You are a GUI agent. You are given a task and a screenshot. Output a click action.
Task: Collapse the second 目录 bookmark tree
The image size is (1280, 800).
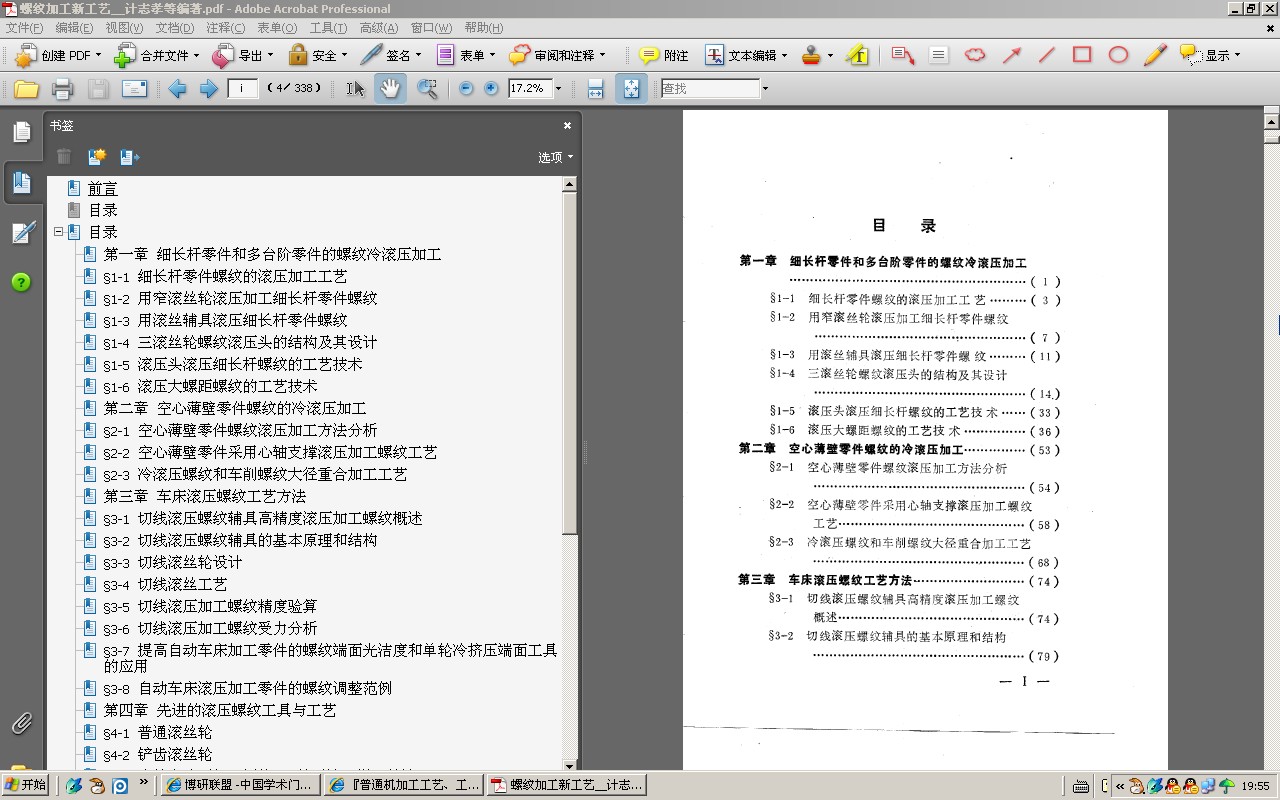click(59, 232)
